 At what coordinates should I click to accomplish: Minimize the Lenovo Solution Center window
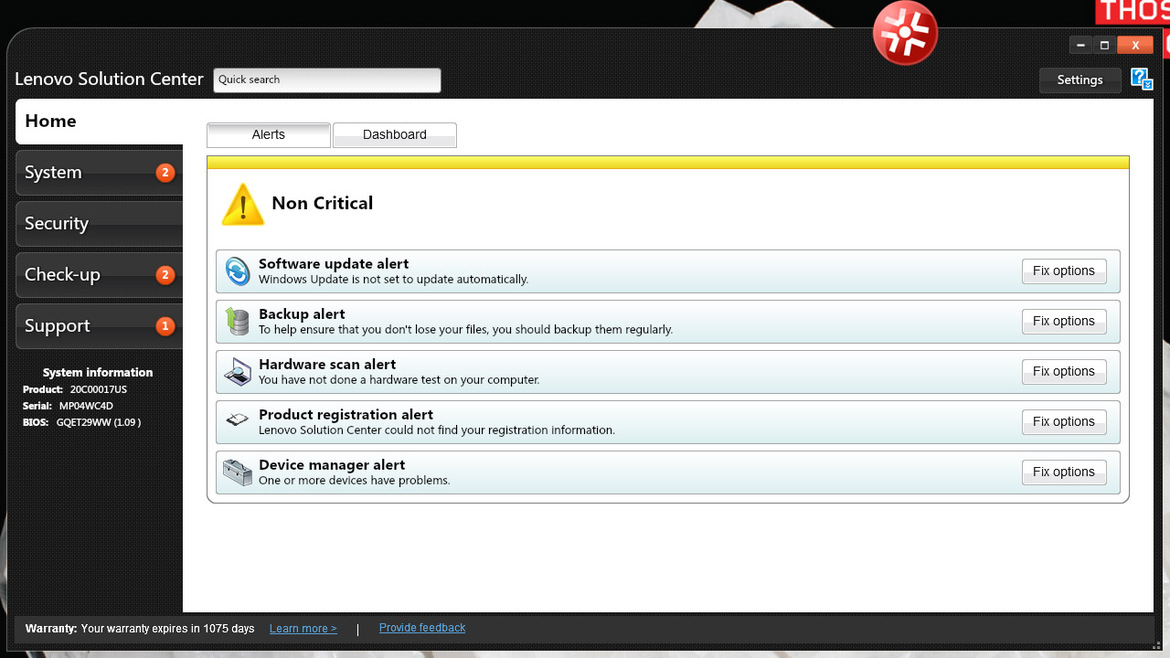tap(1080, 46)
